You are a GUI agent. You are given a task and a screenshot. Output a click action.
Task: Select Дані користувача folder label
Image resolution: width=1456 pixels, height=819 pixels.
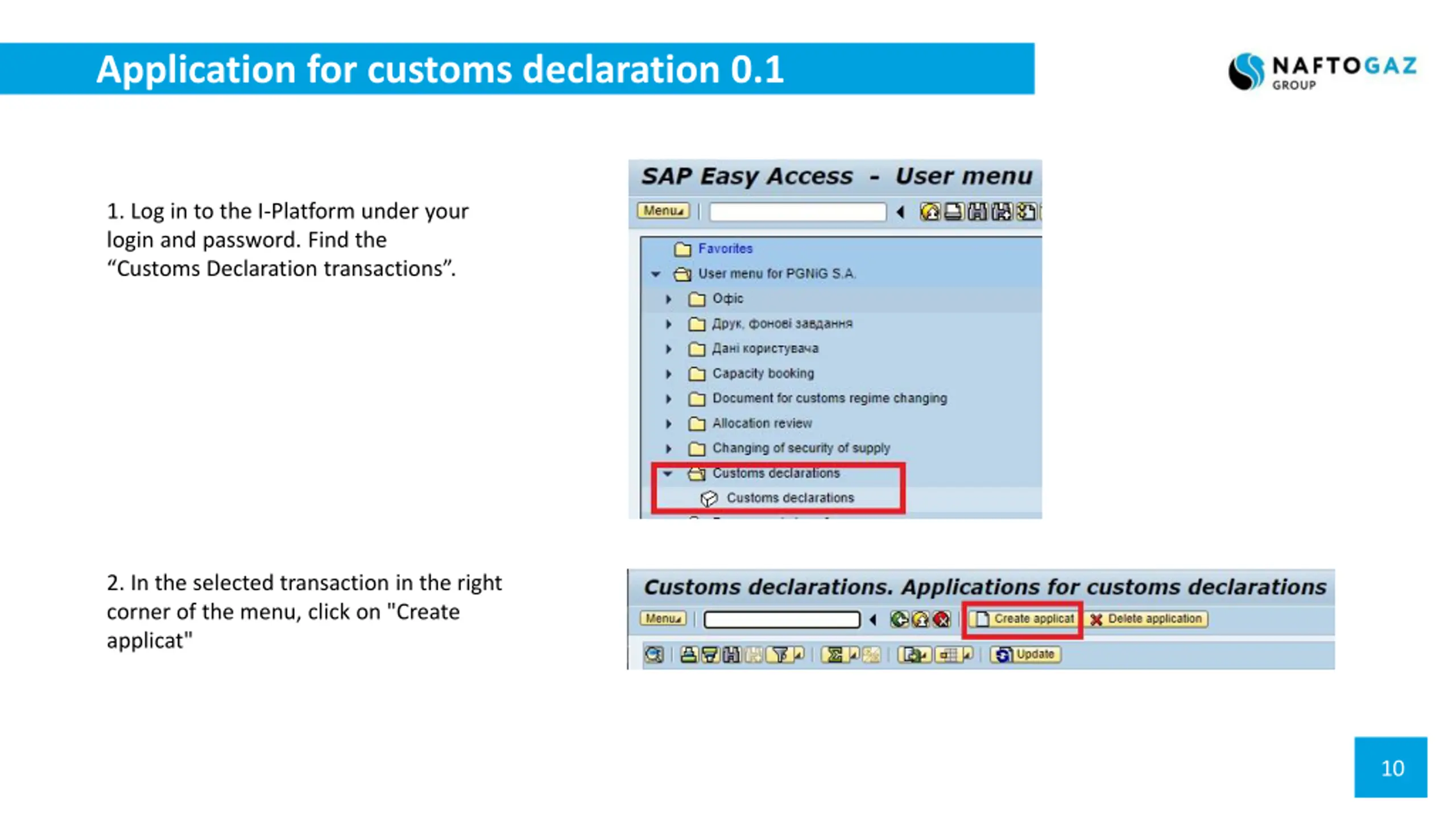click(765, 349)
